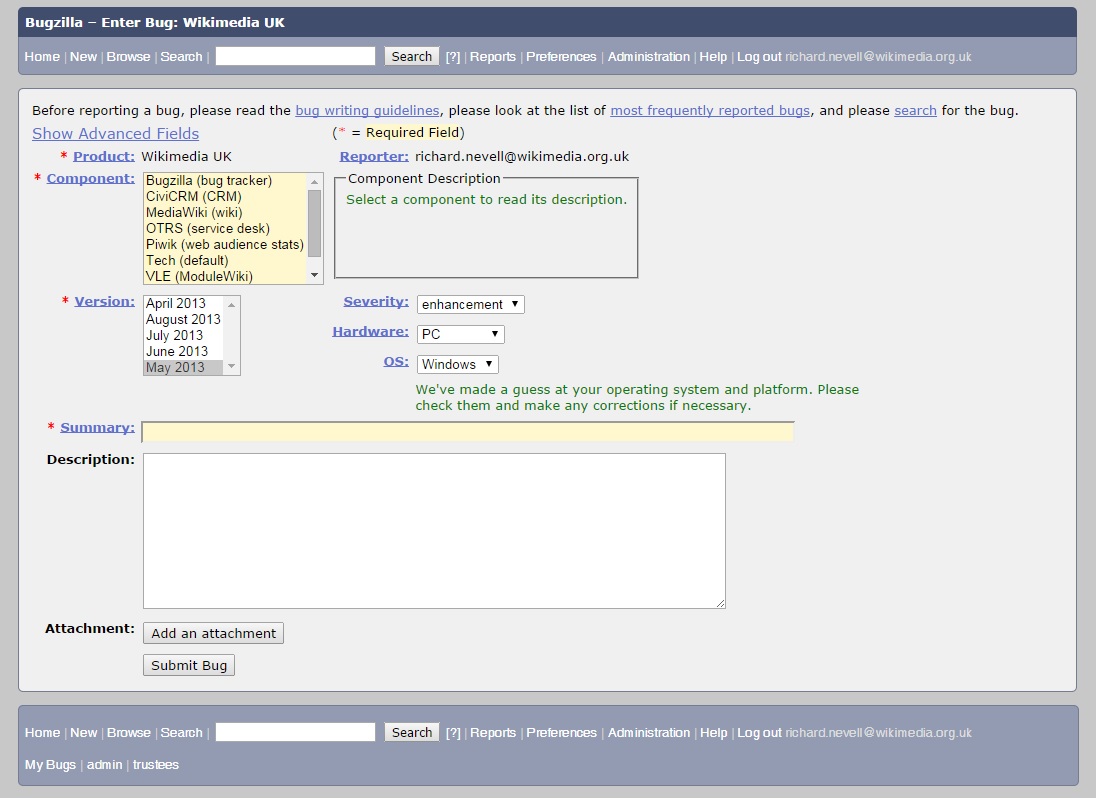
Task: Open the Reporter field label link
Action: [374, 157]
